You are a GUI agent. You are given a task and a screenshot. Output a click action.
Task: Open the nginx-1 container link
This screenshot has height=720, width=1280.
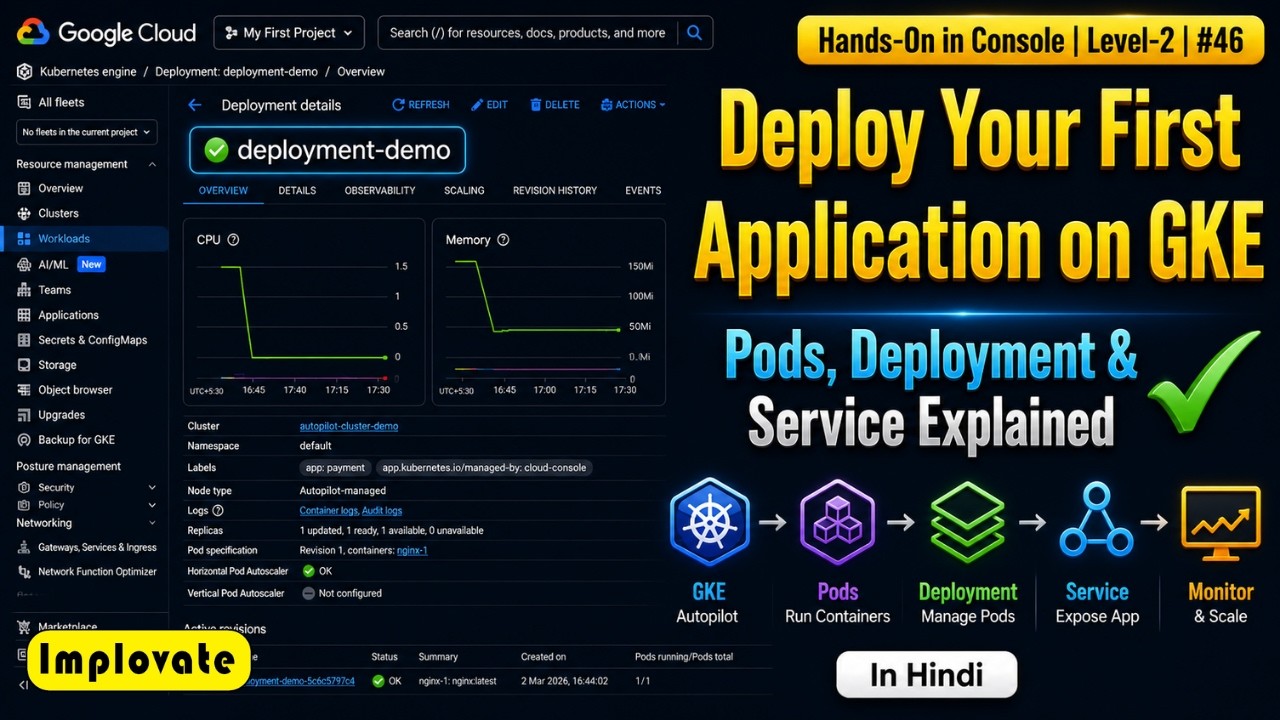[x=411, y=550]
